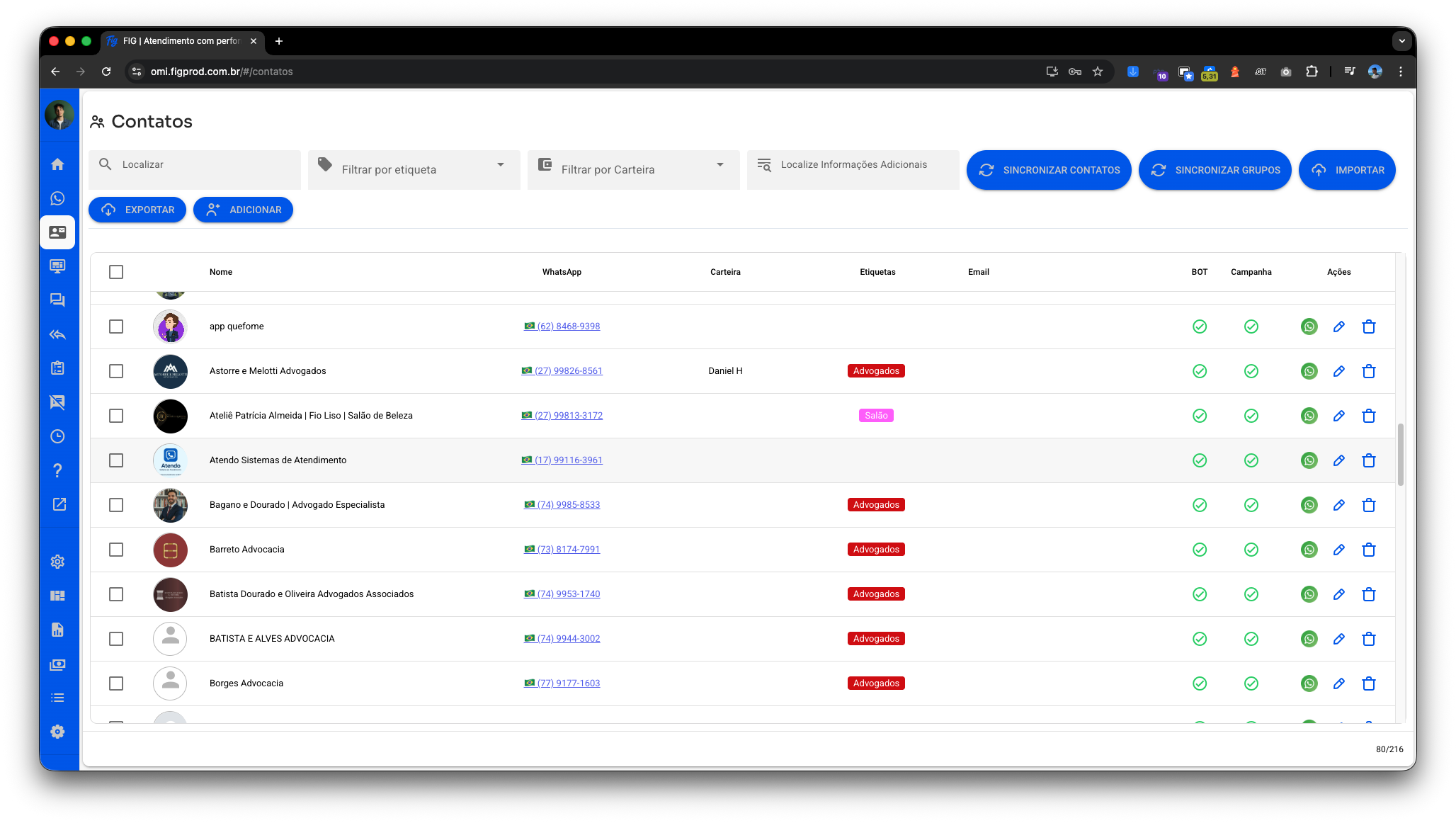The width and height of the screenshot is (1456, 823).
Task: Open the clock schedule icon in the sidebar
Action: click(57, 436)
